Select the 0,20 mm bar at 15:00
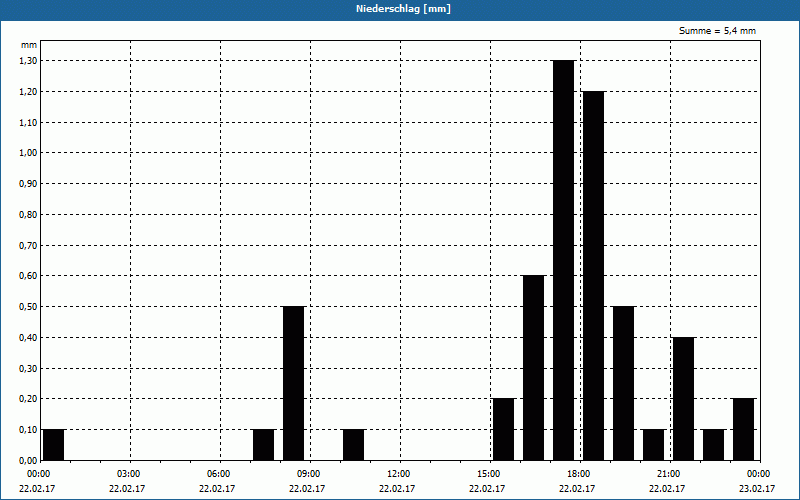 coord(504,429)
